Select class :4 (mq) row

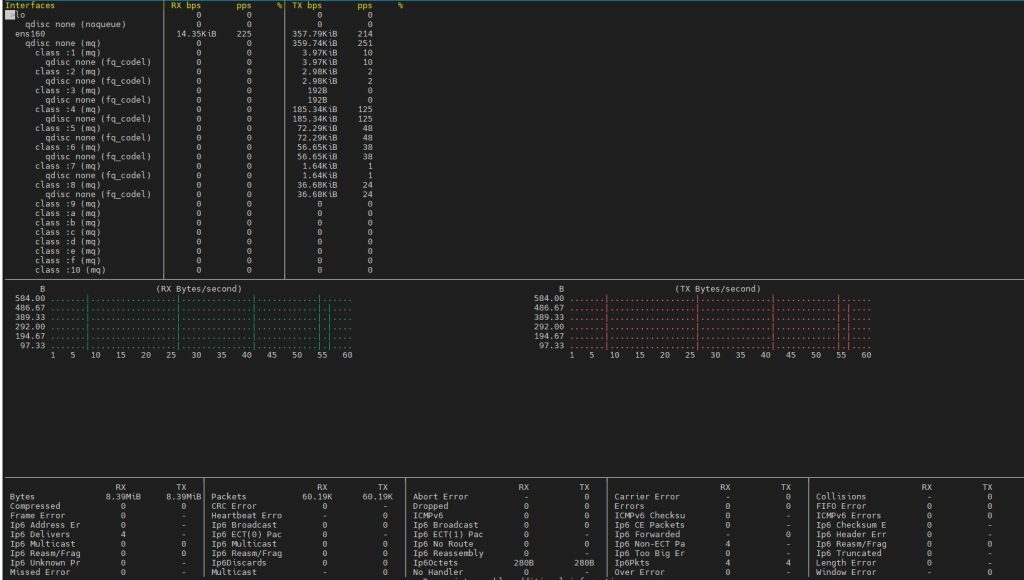66,109
